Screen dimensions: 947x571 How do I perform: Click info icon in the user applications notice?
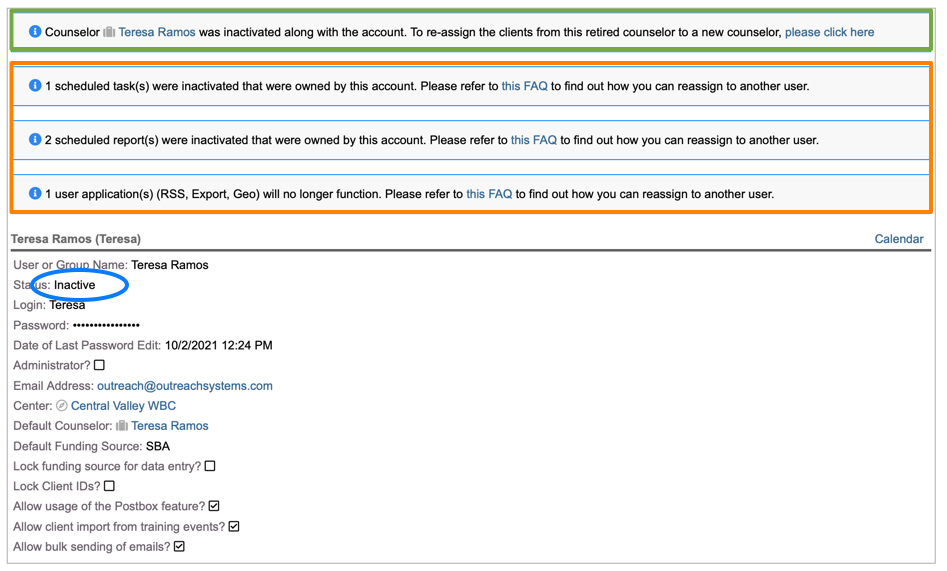(35, 194)
